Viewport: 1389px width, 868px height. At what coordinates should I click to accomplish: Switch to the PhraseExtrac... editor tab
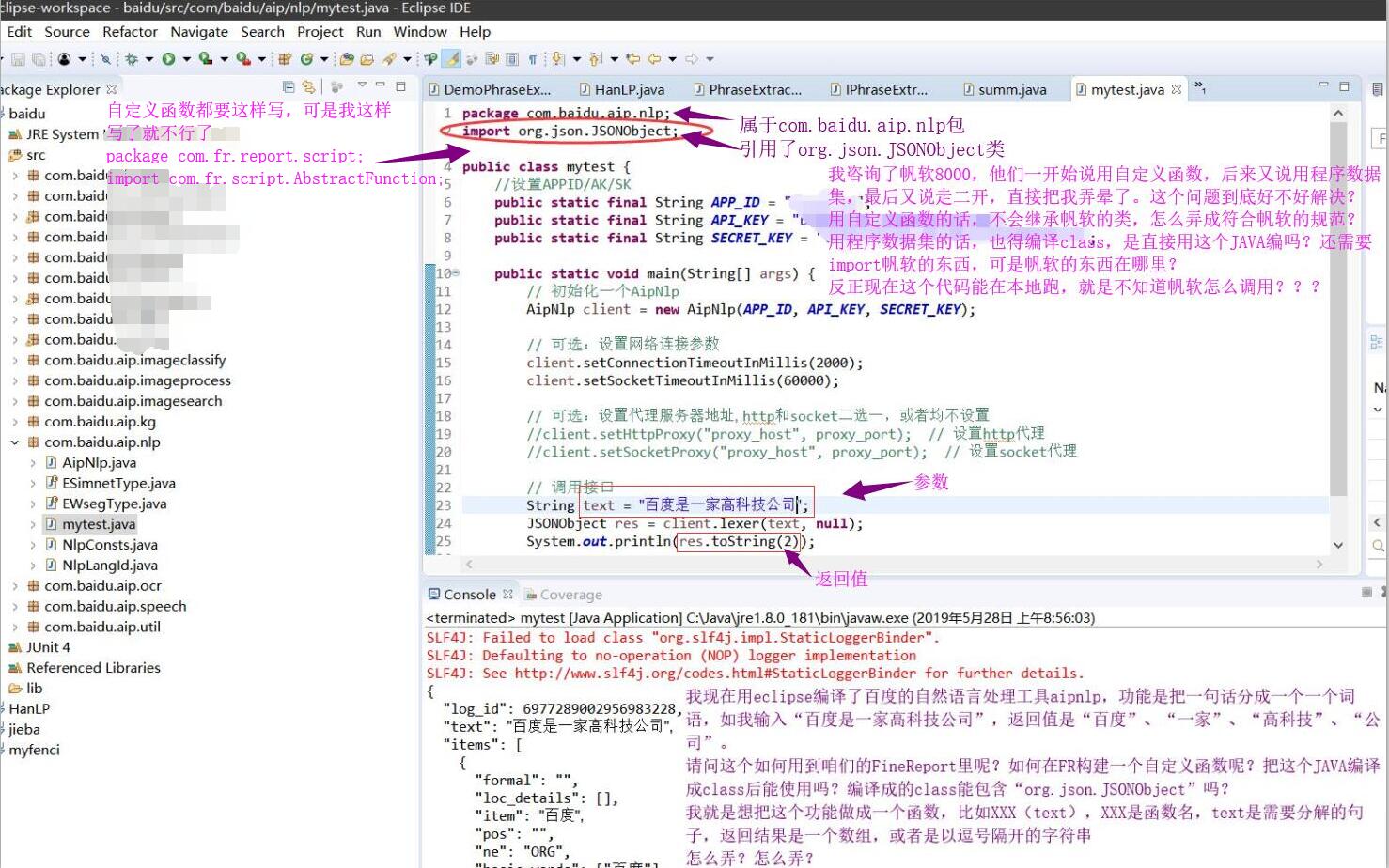pos(748,89)
